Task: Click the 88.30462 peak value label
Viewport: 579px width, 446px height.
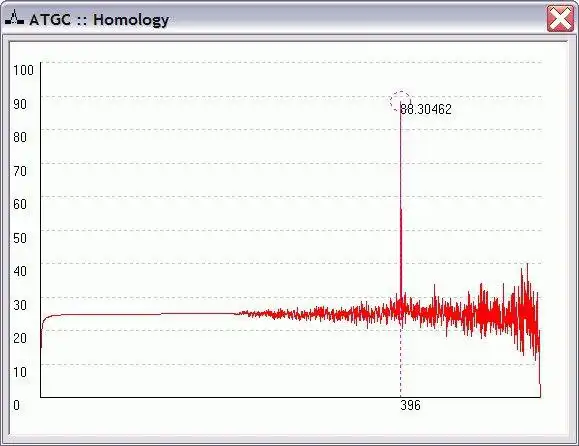Action: click(x=426, y=109)
